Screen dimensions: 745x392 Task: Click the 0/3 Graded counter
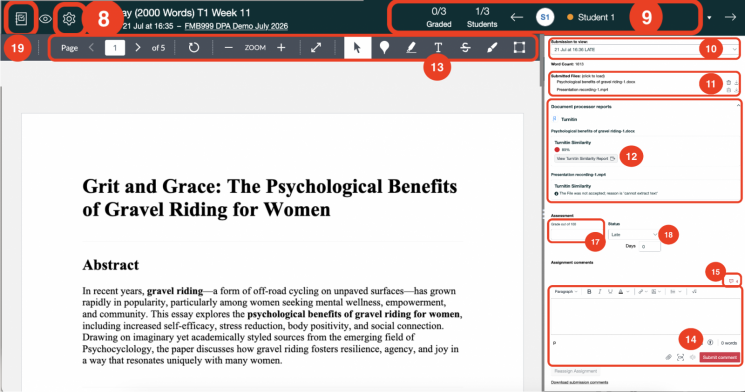[x=439, y=18]
